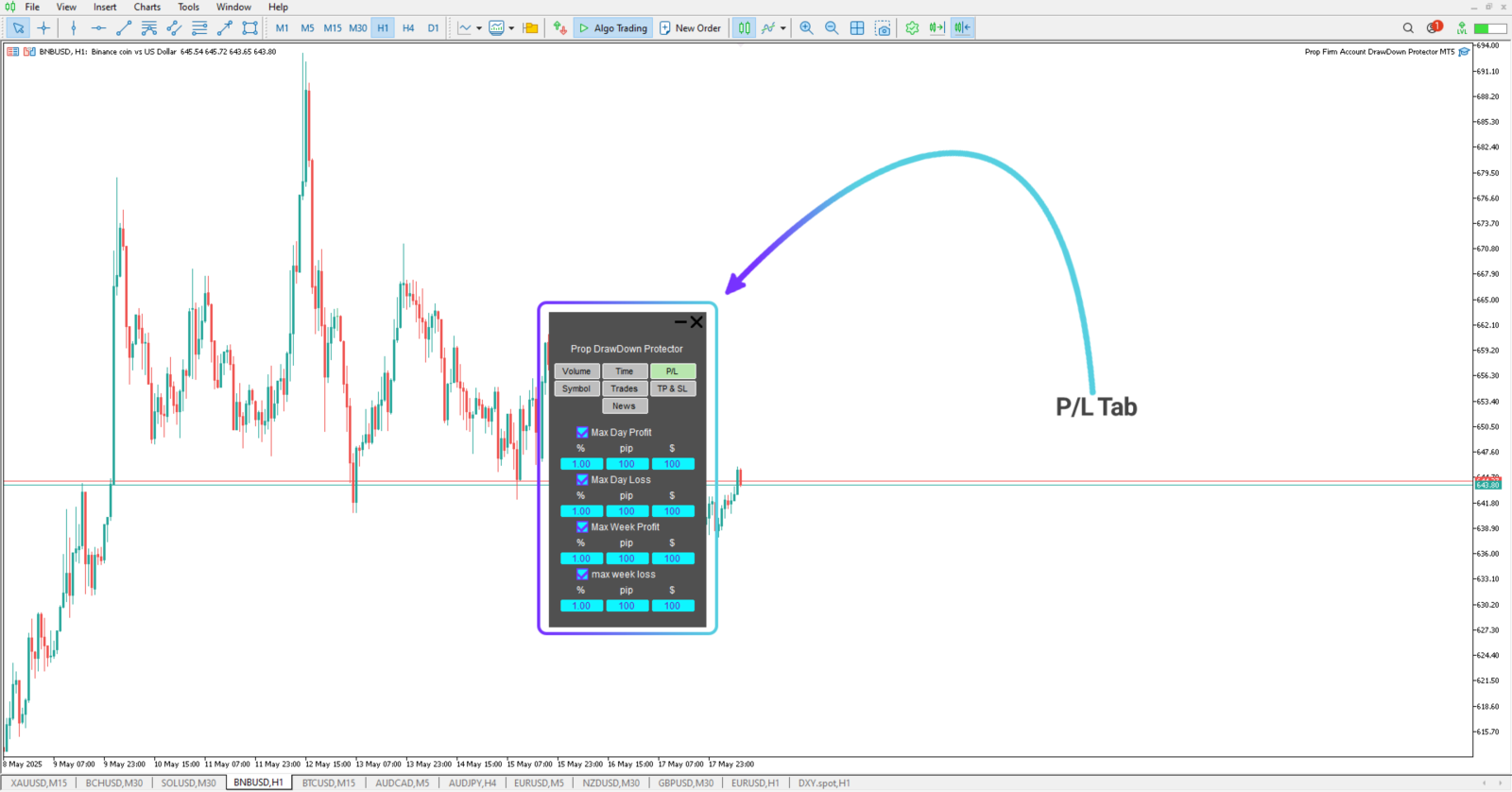Toggle the Max Day Loss checkbox
1512x792 pixels.
582,479
